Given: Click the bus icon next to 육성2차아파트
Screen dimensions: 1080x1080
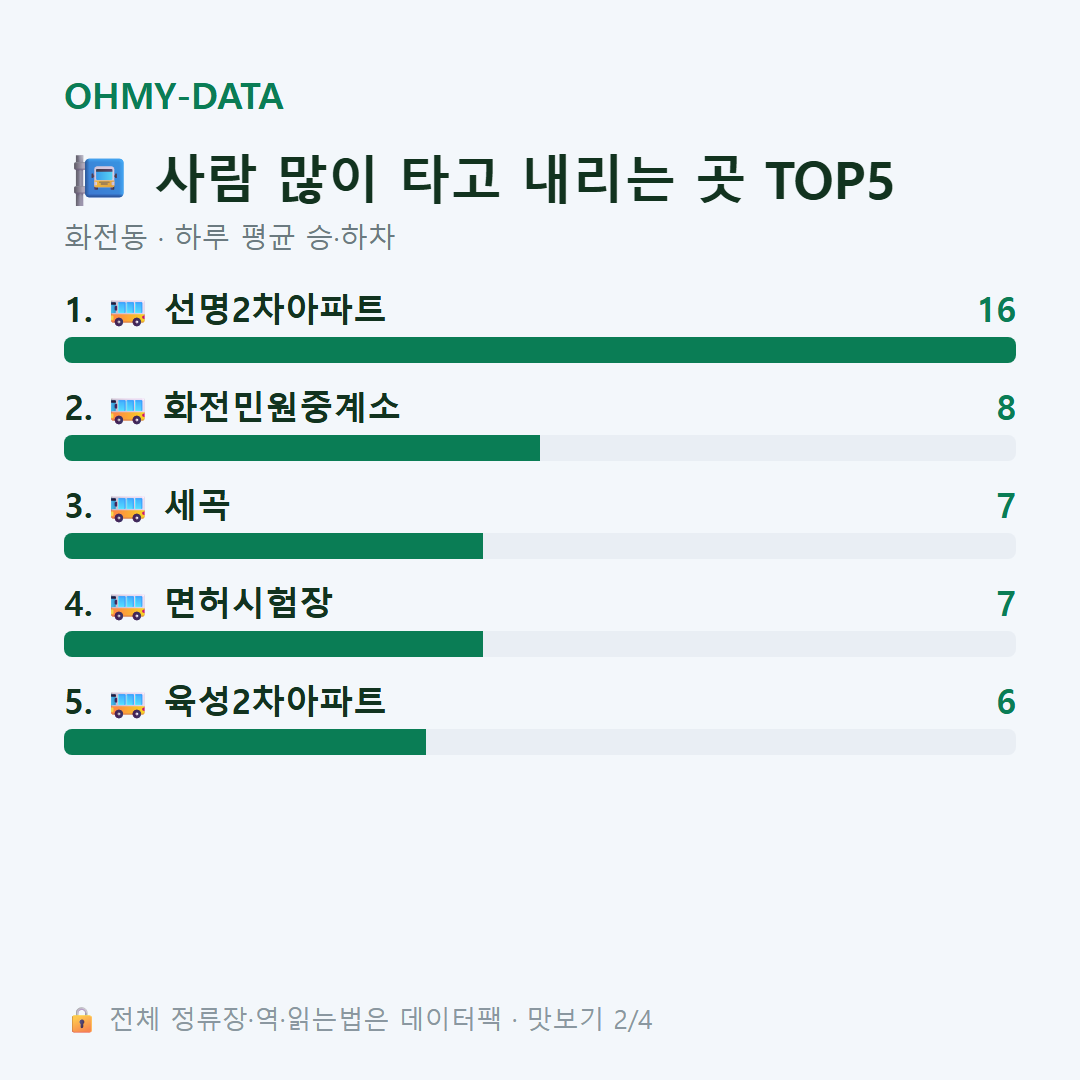Looking at the screenshot, I should (127, 704).
